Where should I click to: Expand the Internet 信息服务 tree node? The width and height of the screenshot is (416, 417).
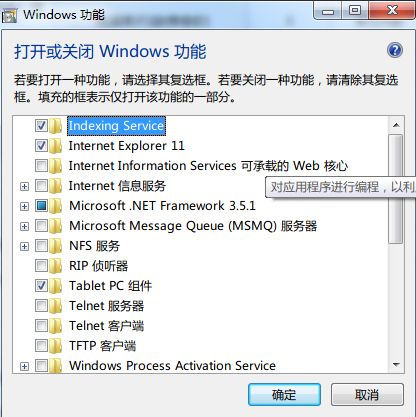coord(24,186)
